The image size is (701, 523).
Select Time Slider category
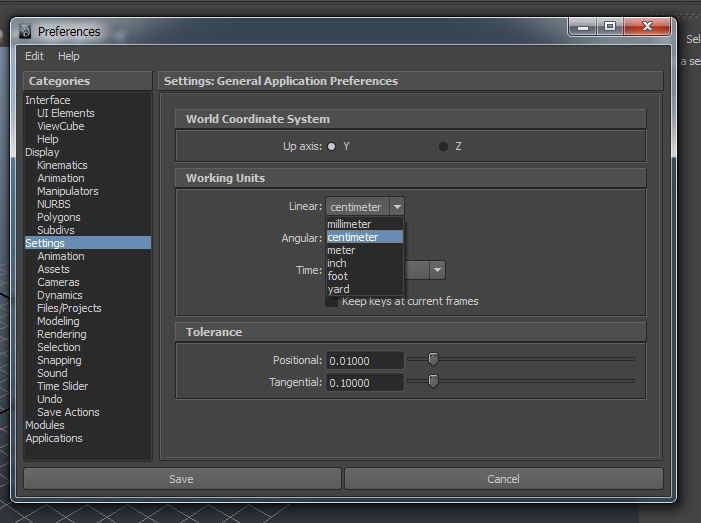pyautogui.click(x=88, y=386)
